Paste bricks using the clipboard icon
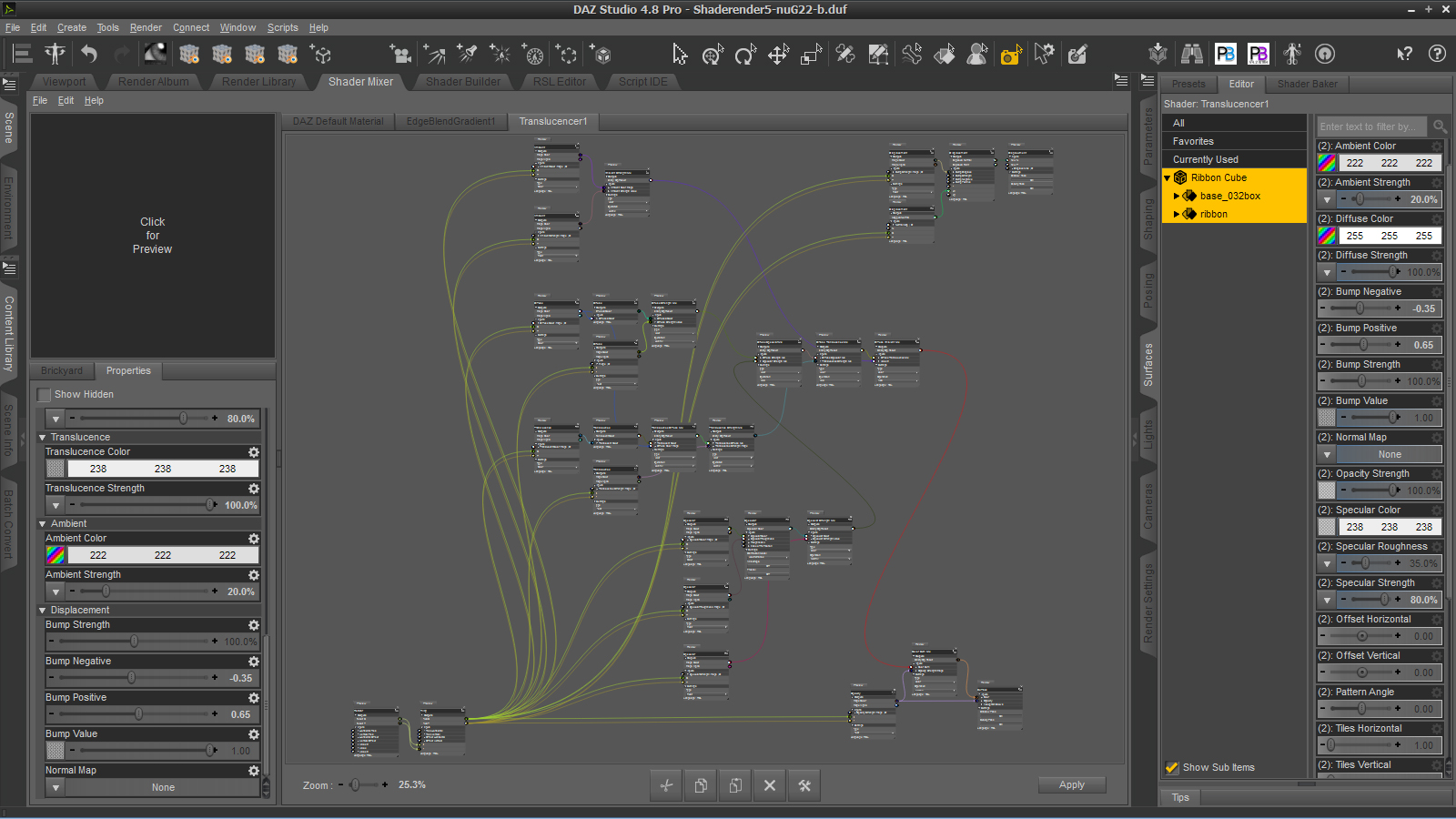The image size is (1456, 819). coord(735,785)
